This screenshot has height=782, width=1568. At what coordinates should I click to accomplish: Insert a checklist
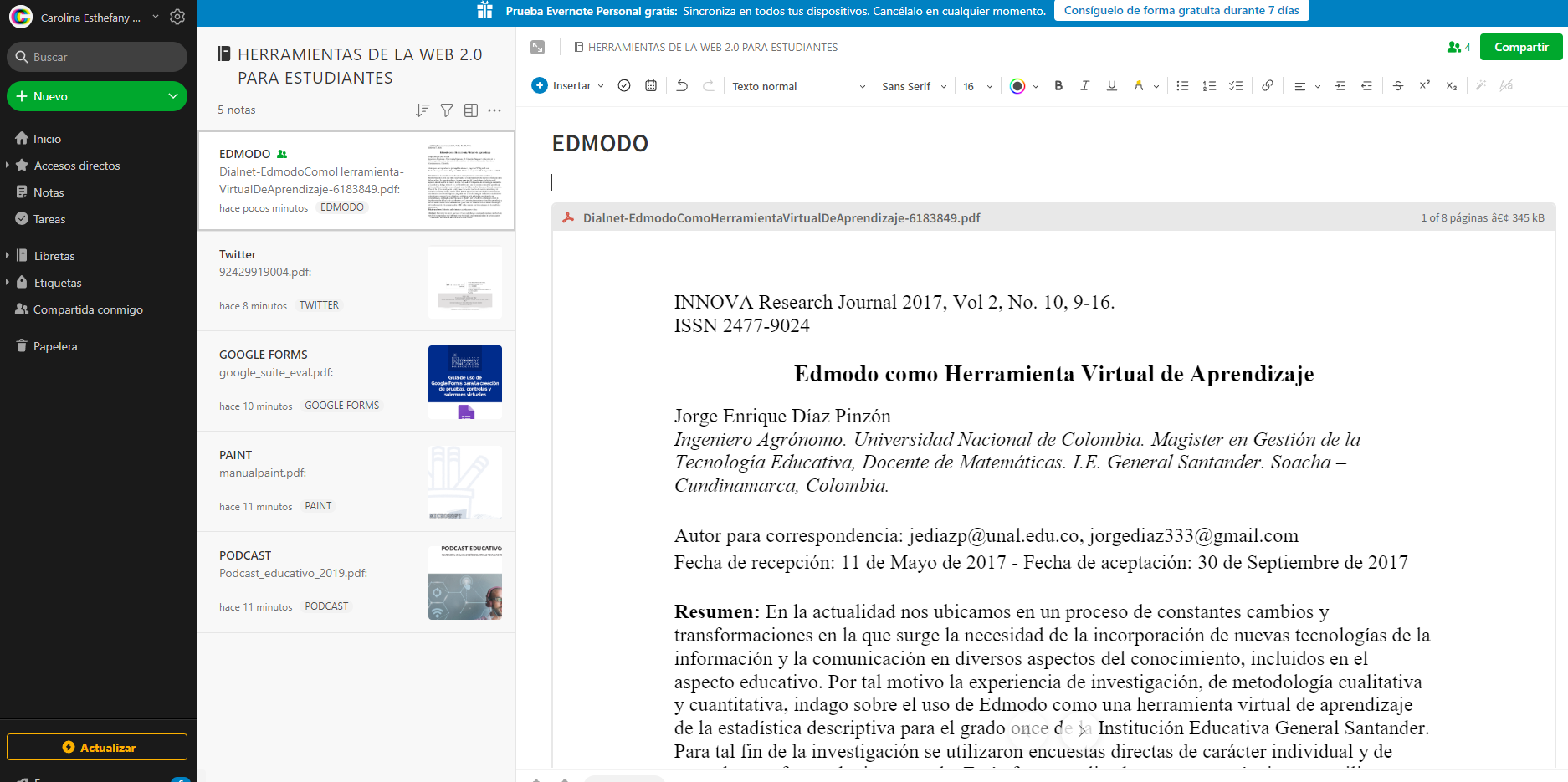pyautogui.click(x=1236, y=85)
